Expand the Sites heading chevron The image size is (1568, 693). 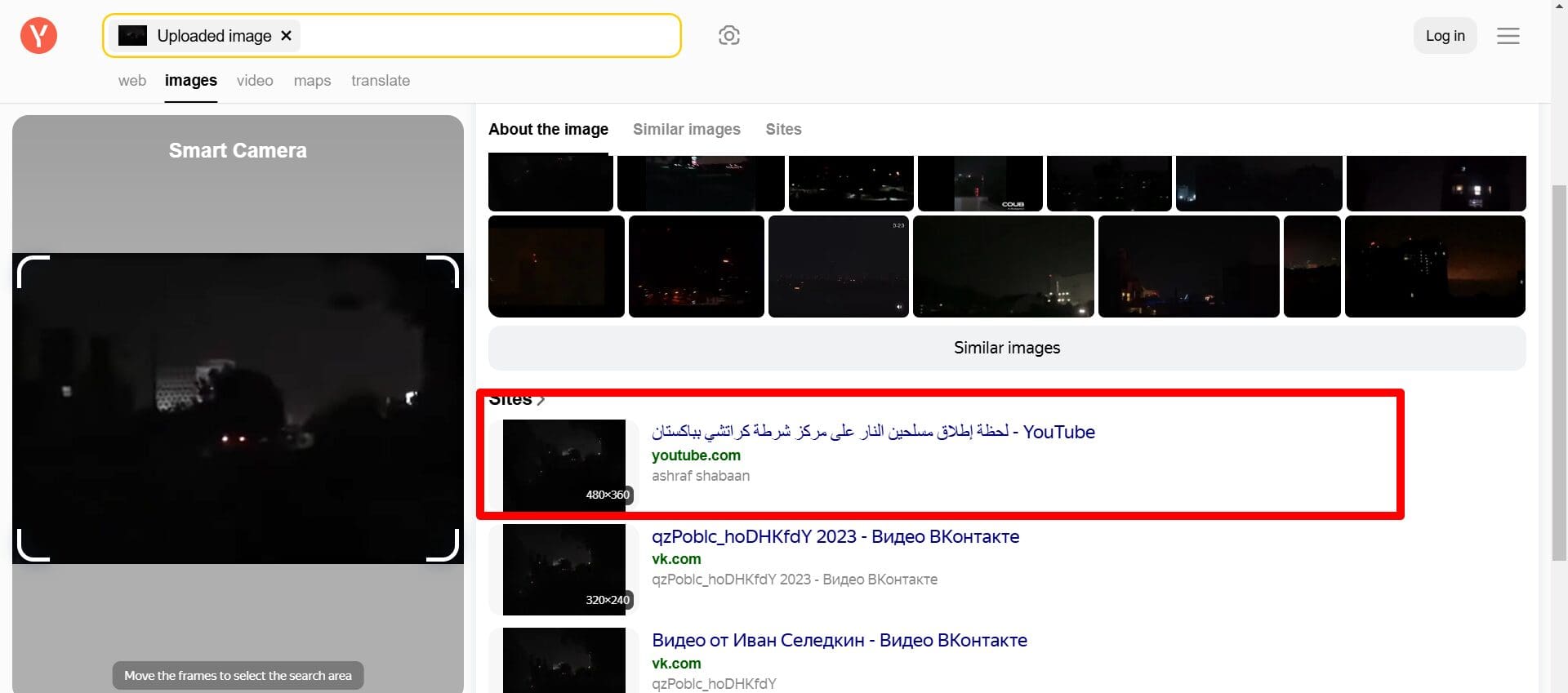coord(541,400)
